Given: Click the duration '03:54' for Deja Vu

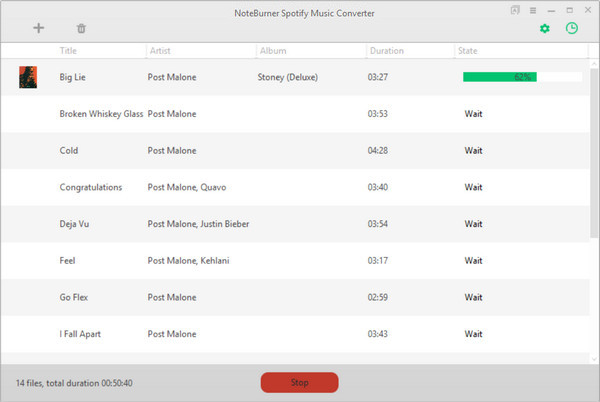Looking at the screenshot, I should pyautogui.click(x=378, y=224).
